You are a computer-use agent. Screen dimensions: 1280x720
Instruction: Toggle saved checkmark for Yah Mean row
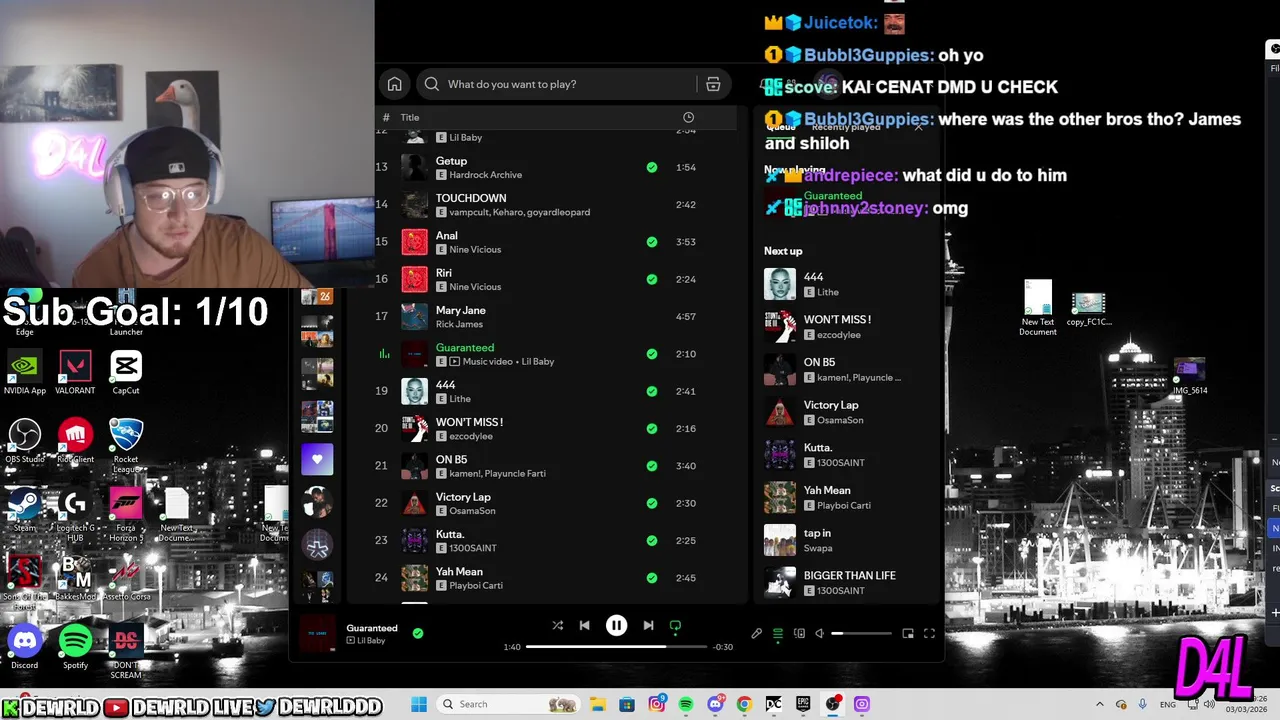click(x=652, y=578)
